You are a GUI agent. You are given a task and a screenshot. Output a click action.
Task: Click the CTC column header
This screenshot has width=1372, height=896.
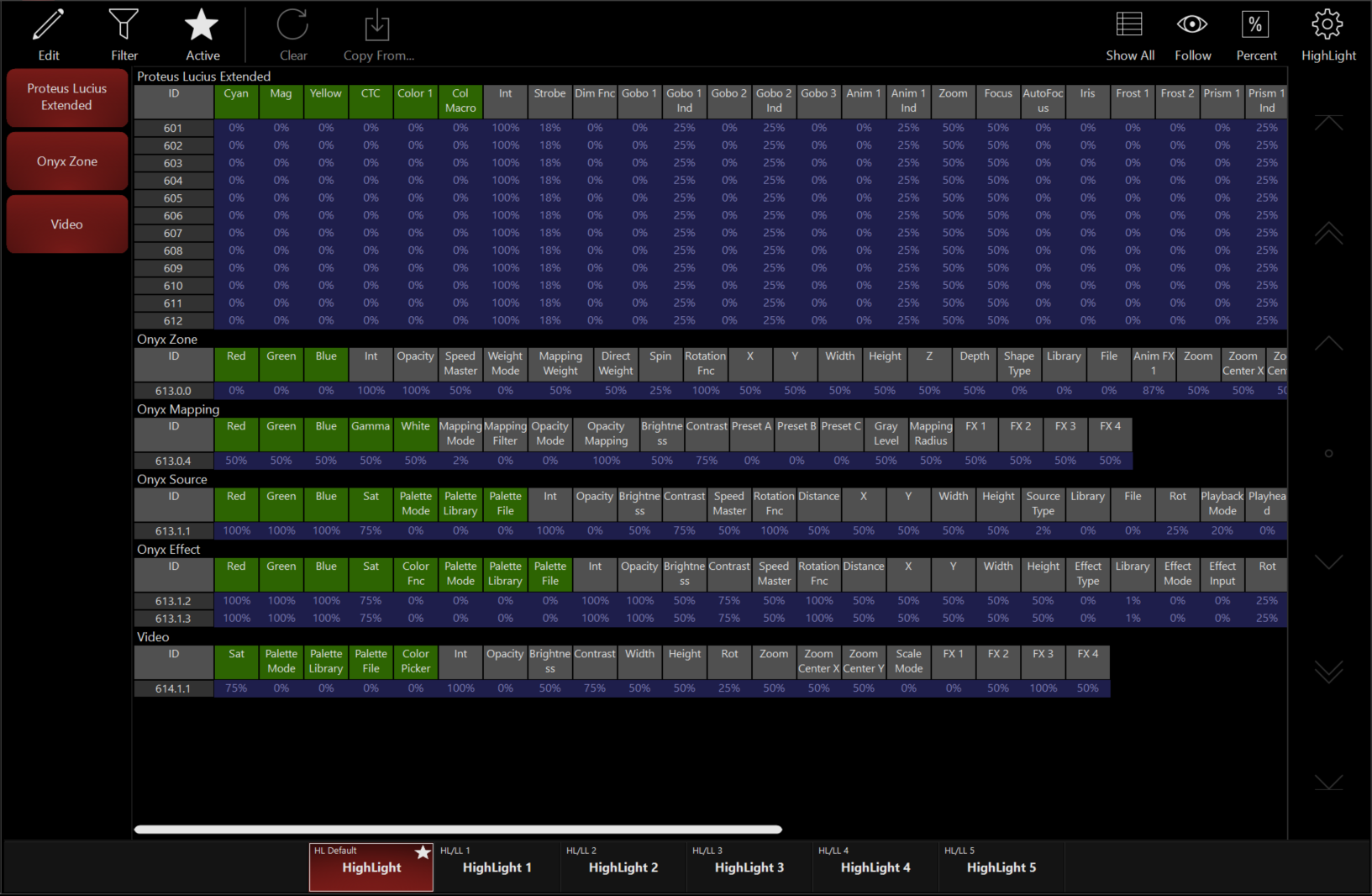tap(371, 101)
